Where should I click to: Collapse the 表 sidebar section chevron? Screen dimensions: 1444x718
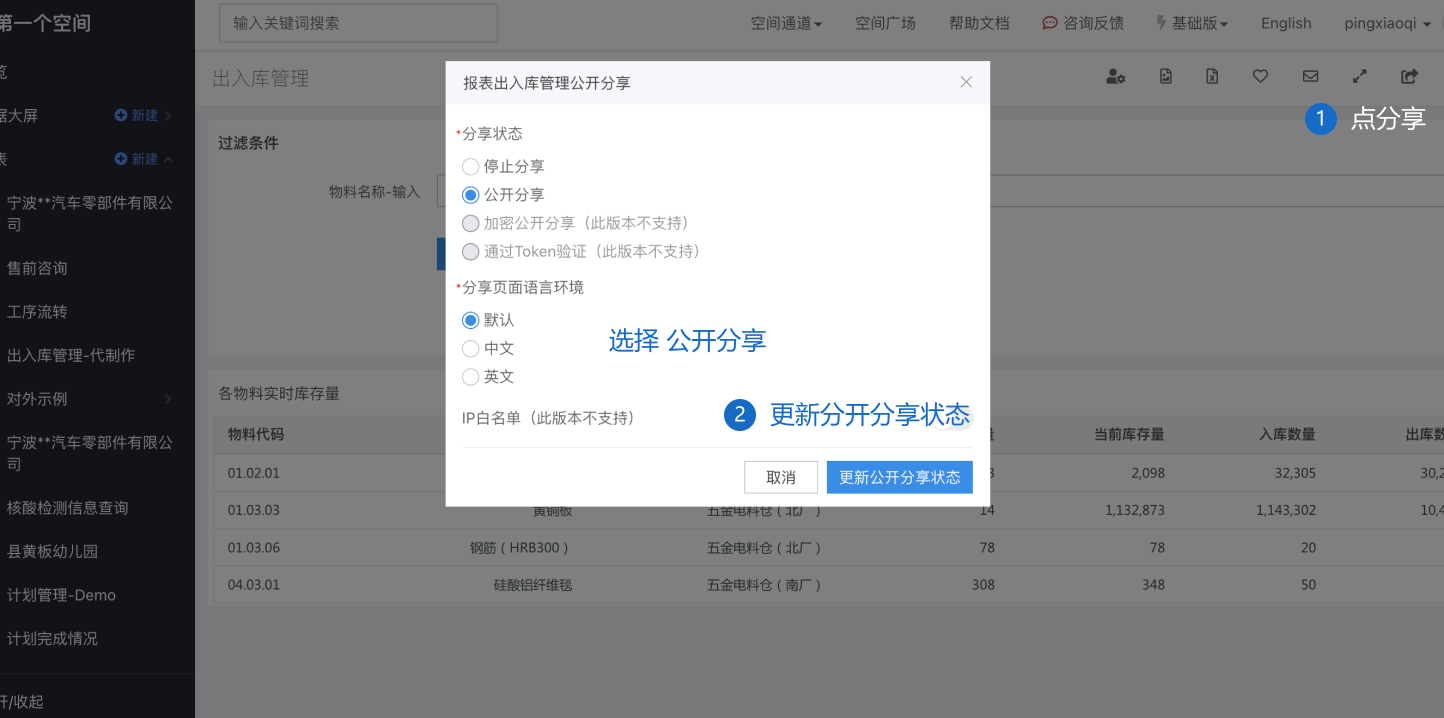[168, 159]
